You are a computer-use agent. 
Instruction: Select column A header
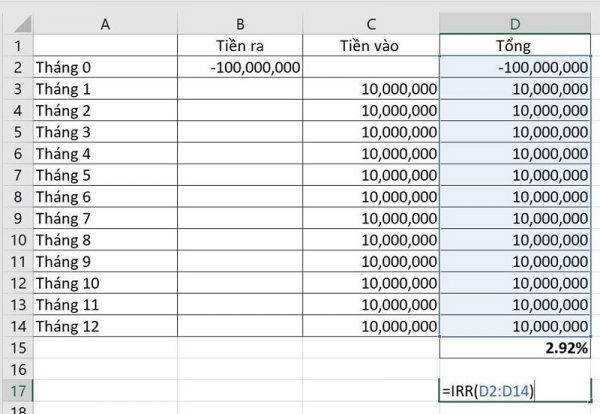point(105,24)
